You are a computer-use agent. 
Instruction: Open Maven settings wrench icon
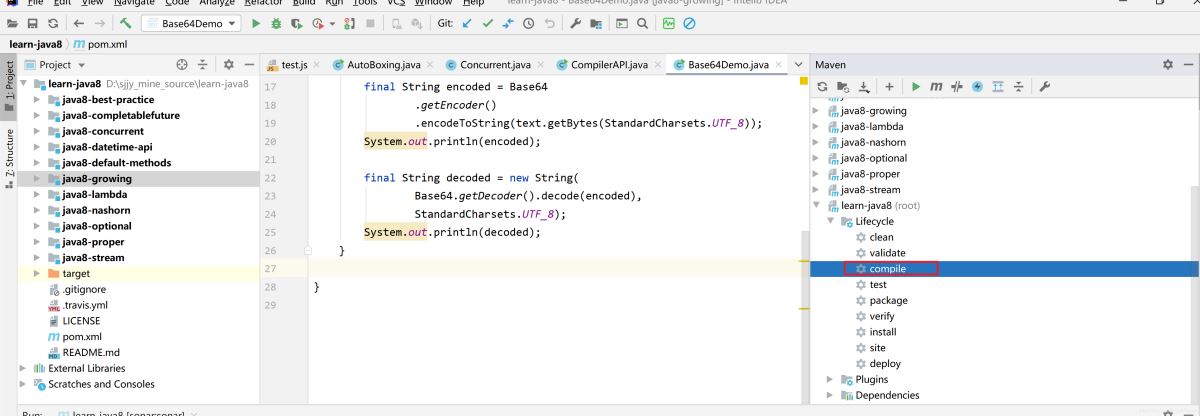[1045, 87]
